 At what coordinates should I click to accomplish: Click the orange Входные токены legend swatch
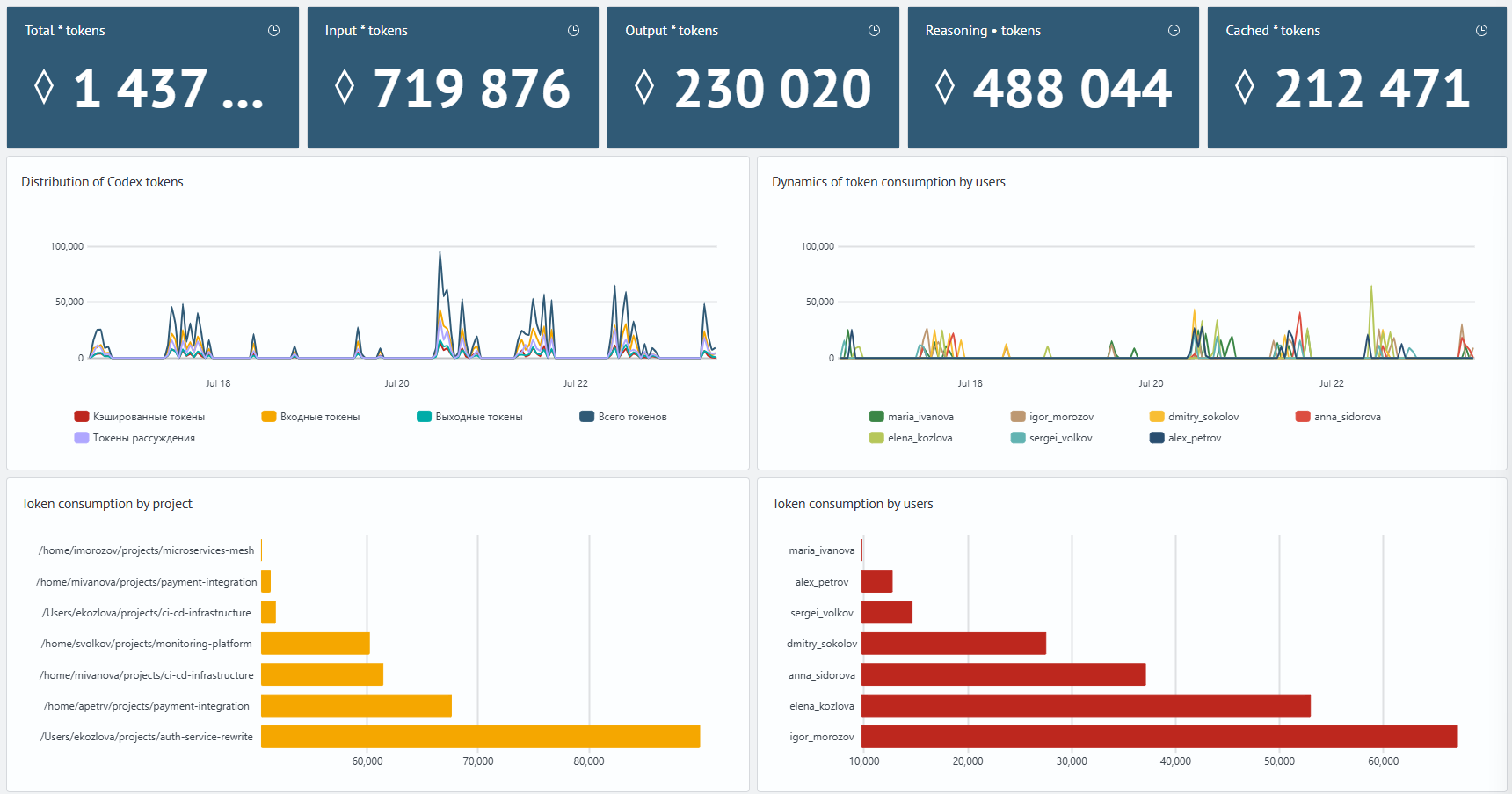pos(269,417)
